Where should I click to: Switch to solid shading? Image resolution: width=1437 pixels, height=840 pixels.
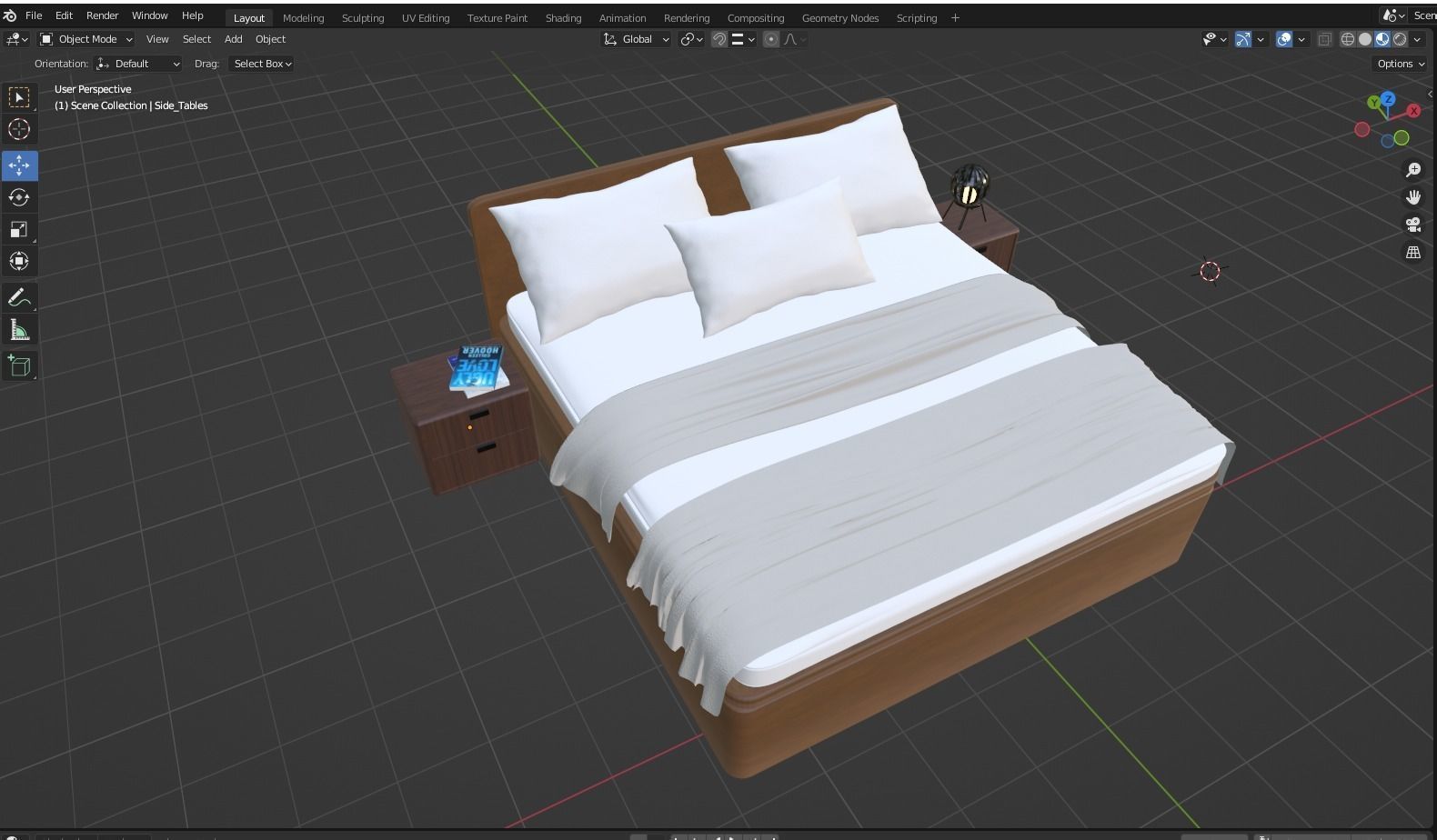click(x=1365, y=39)
